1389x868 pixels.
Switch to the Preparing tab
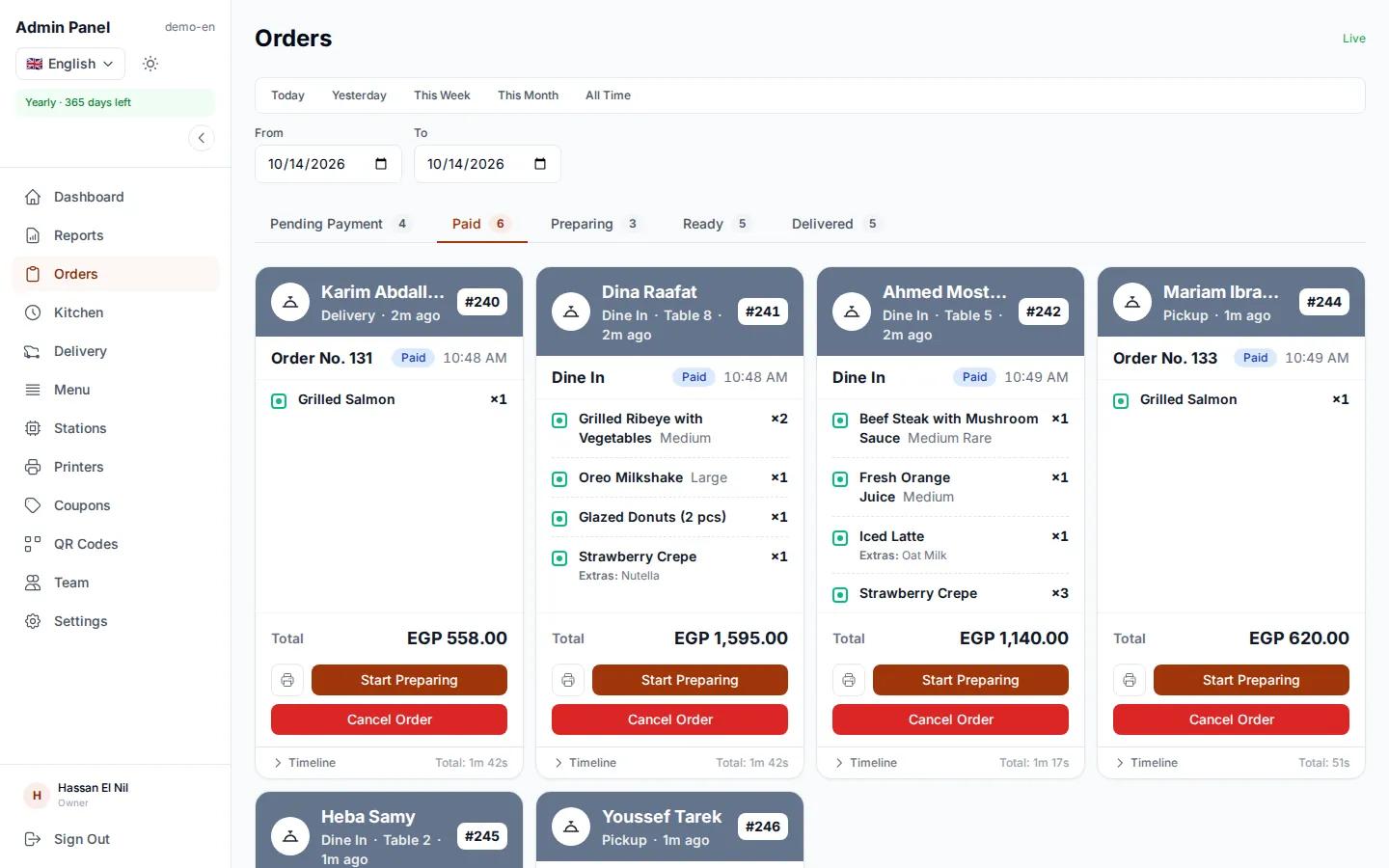point(594,224)
